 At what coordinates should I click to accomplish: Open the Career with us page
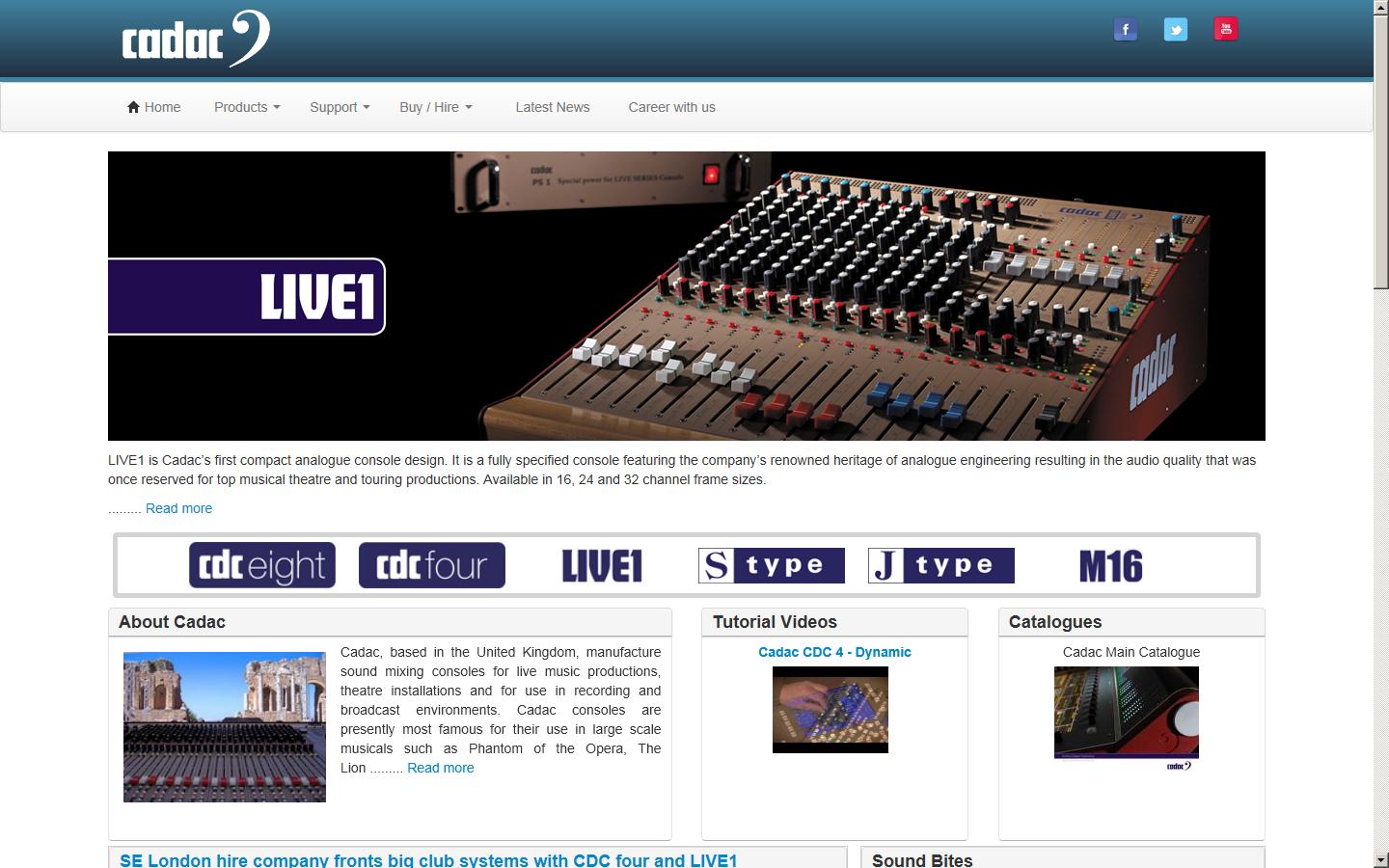point(671,107)
